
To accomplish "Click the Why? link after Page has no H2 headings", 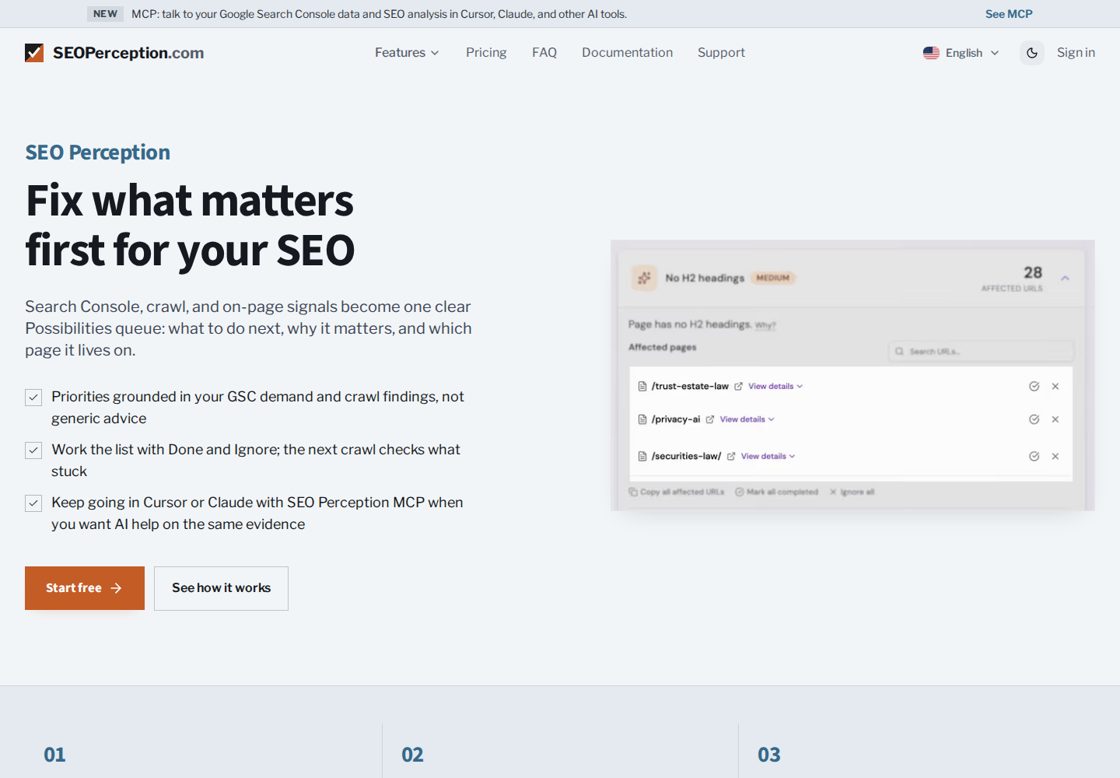I will coord(765,326).
